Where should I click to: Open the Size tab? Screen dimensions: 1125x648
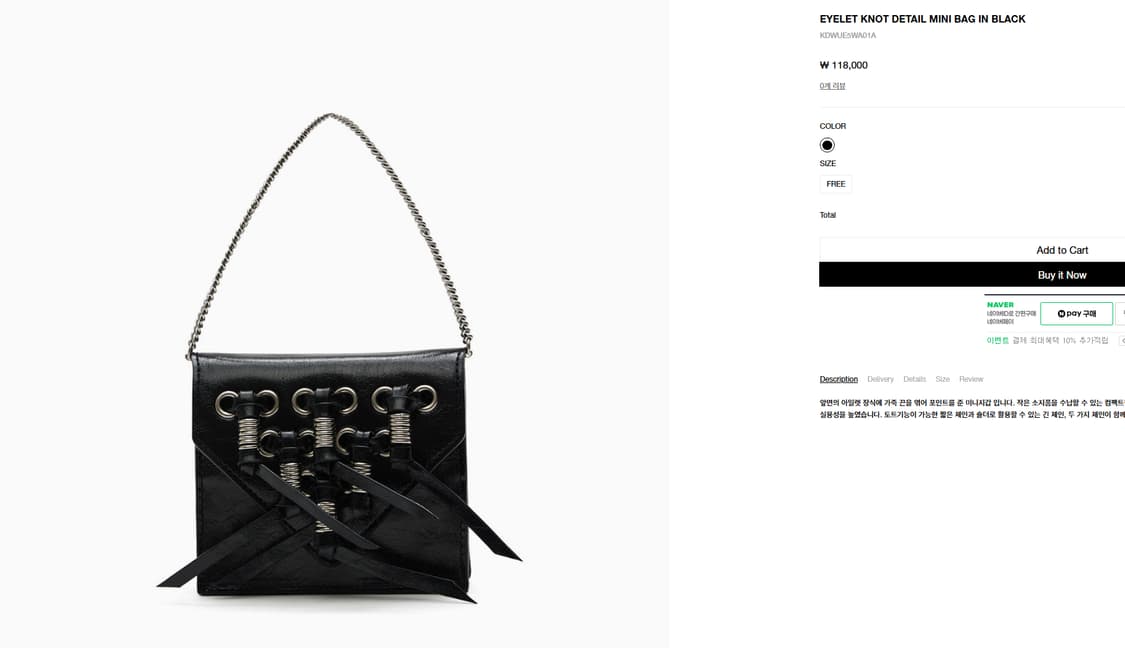[942, 379]
